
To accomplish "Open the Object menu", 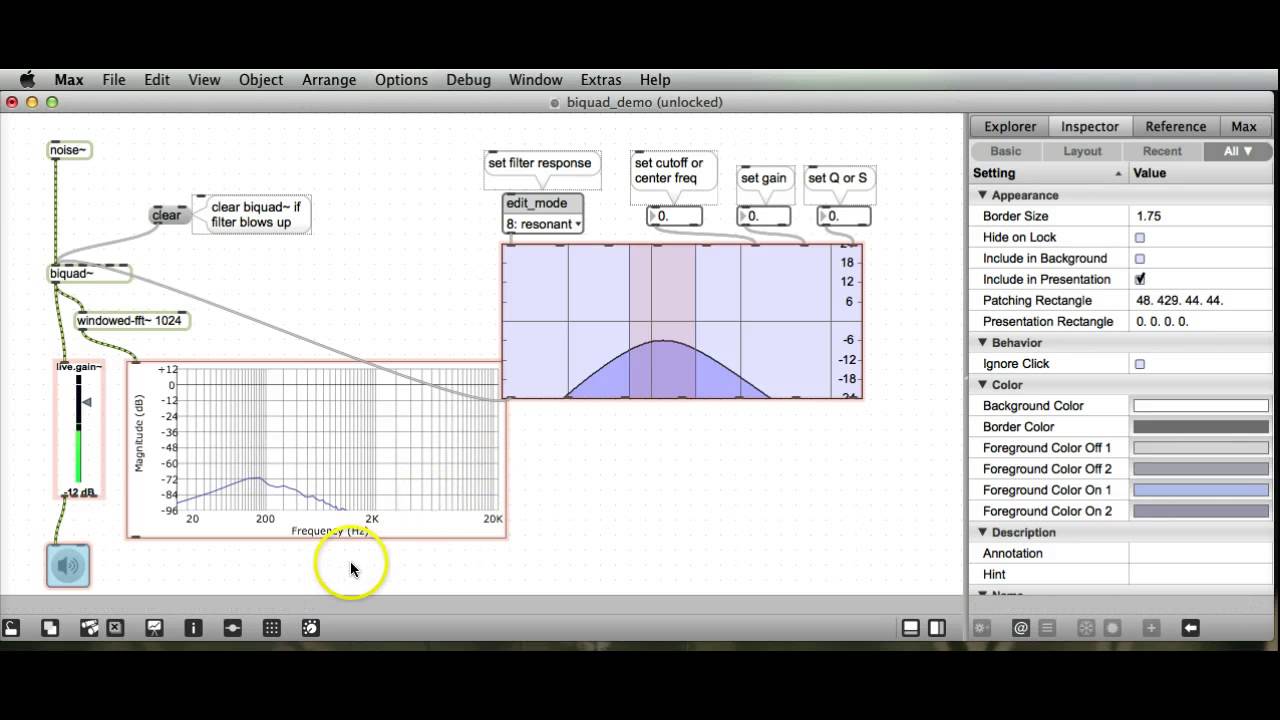I will tap(261, 80).
